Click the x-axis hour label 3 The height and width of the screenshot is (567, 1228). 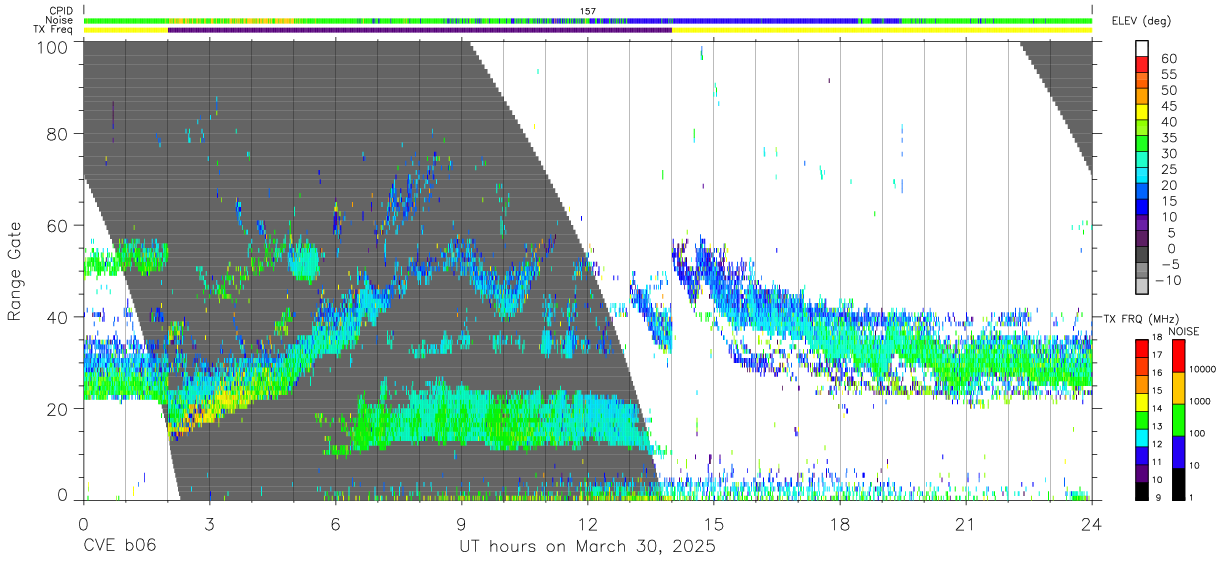(x=210, y=523)
